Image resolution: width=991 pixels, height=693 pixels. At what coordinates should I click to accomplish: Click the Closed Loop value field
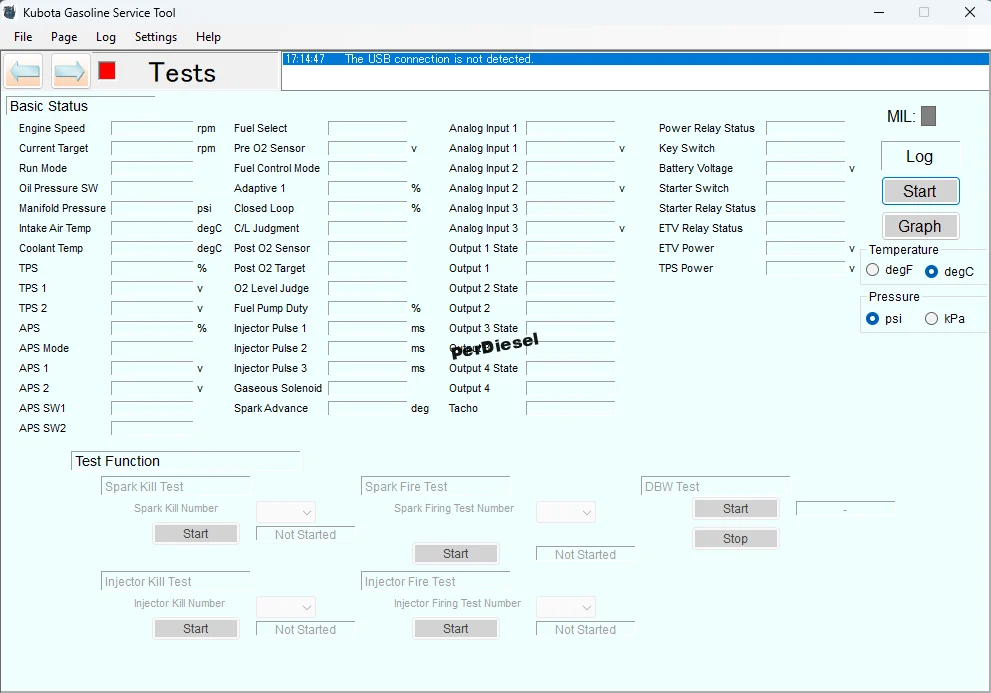click(367, 209)
